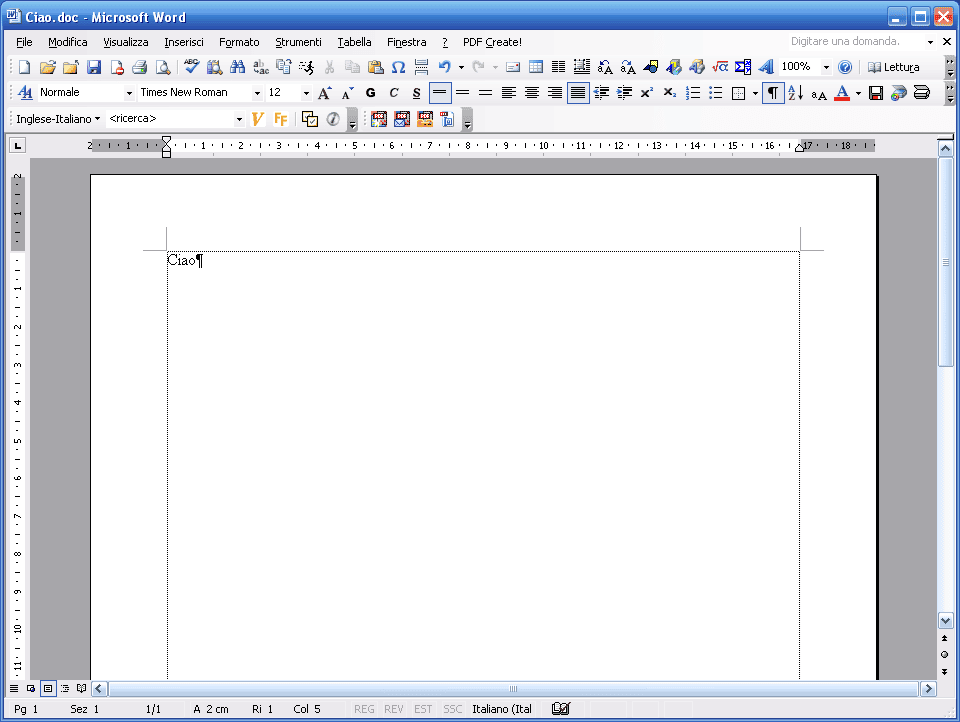Expand the undo history arrow
Image resolution: width=960 pixels, height=722 pixels.
tap(461, 67)
